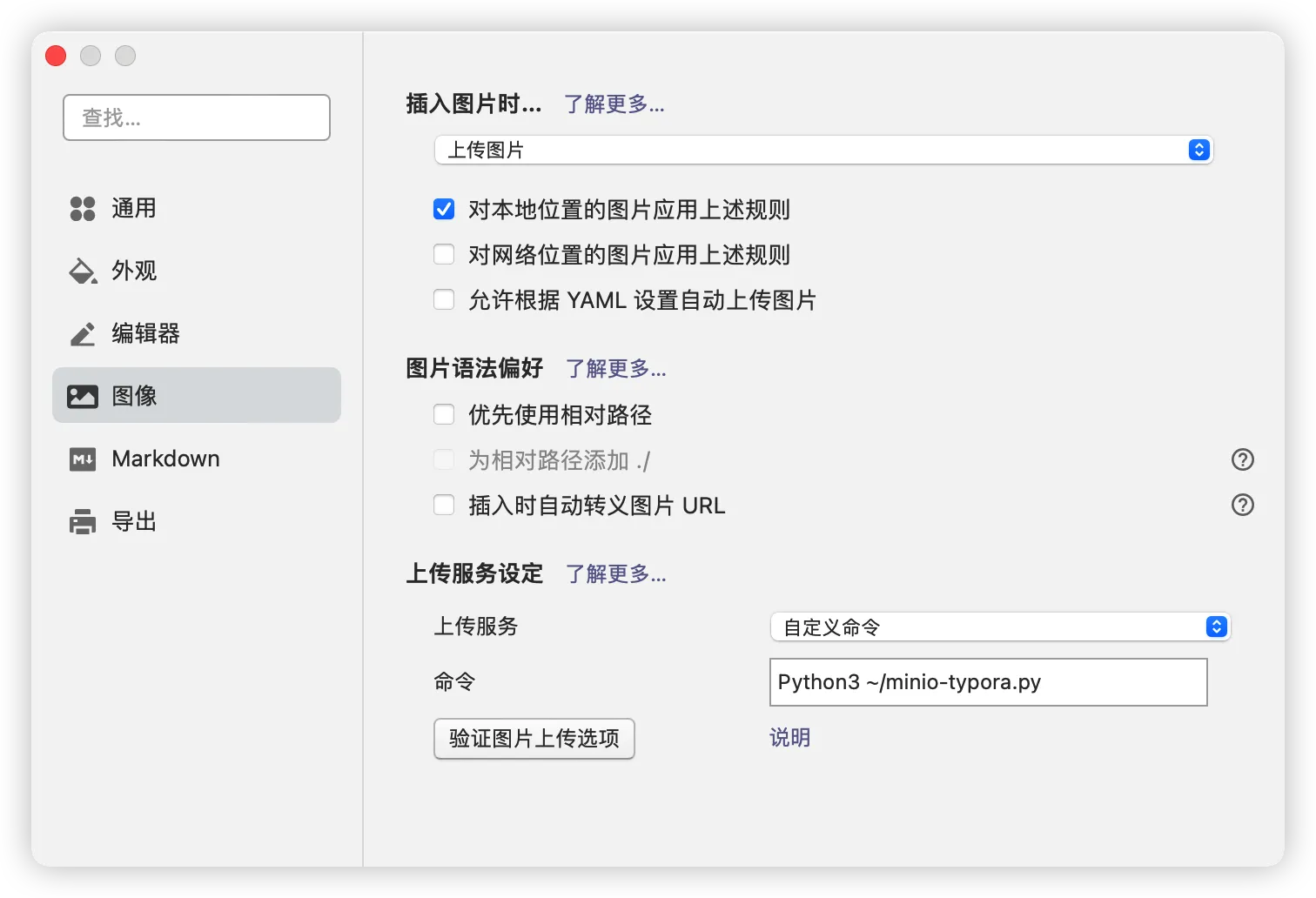Uncheck 对本地位置的图片应用上述规则 checkbox
The height and width of the screenshot is (898, 1316).
tap(444, 210)
